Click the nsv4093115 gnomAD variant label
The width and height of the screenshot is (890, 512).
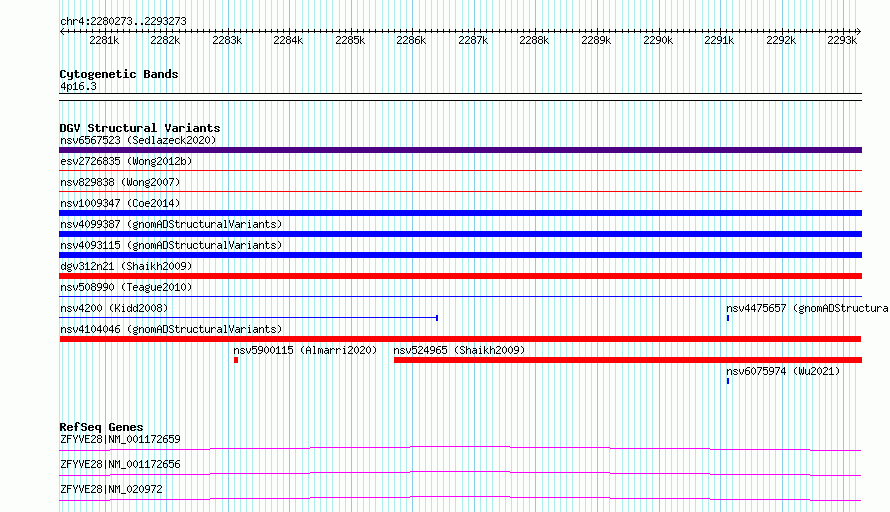pyautogui.click(x=171, y=245)
